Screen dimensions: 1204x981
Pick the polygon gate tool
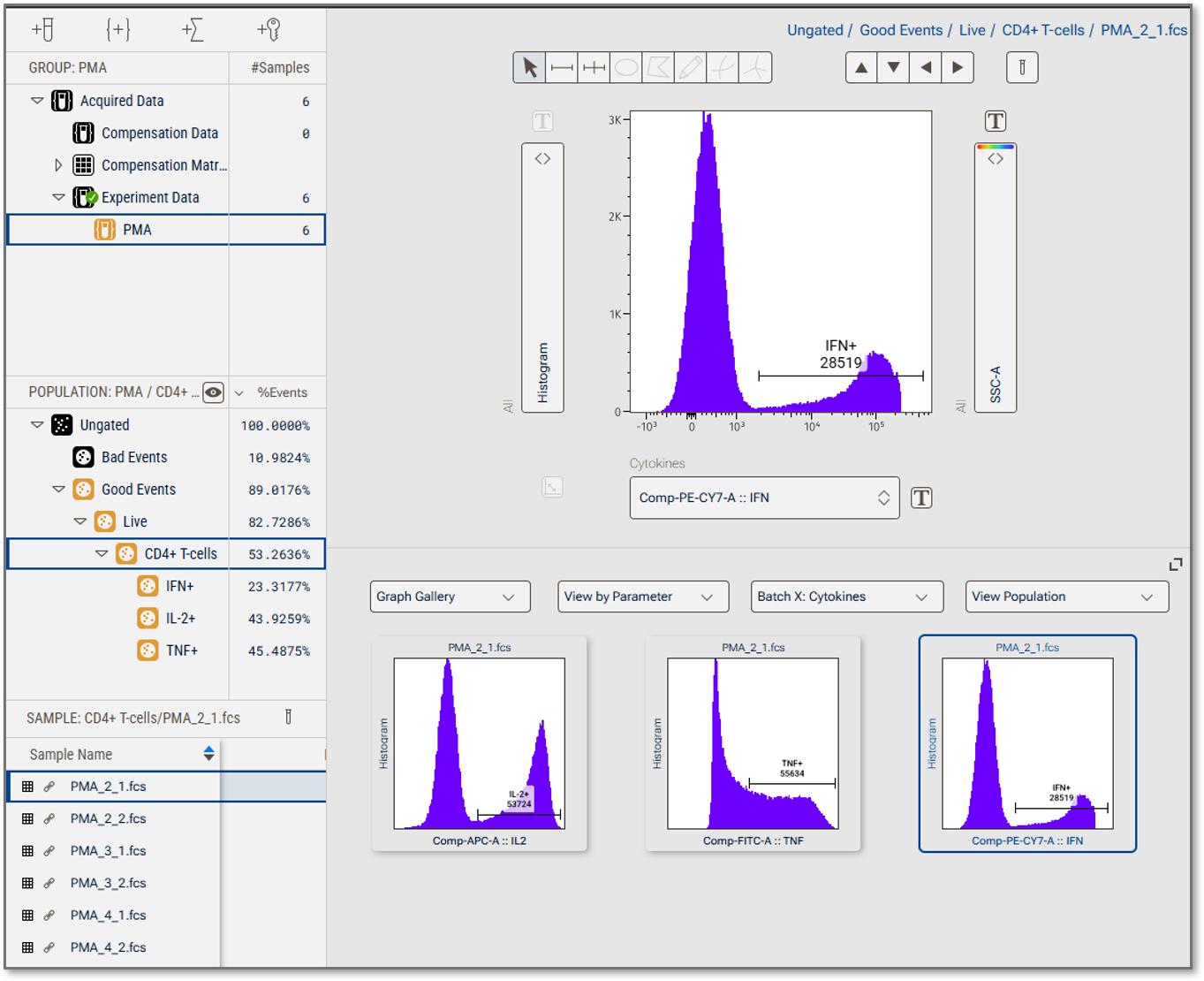(x=658, y=68)
